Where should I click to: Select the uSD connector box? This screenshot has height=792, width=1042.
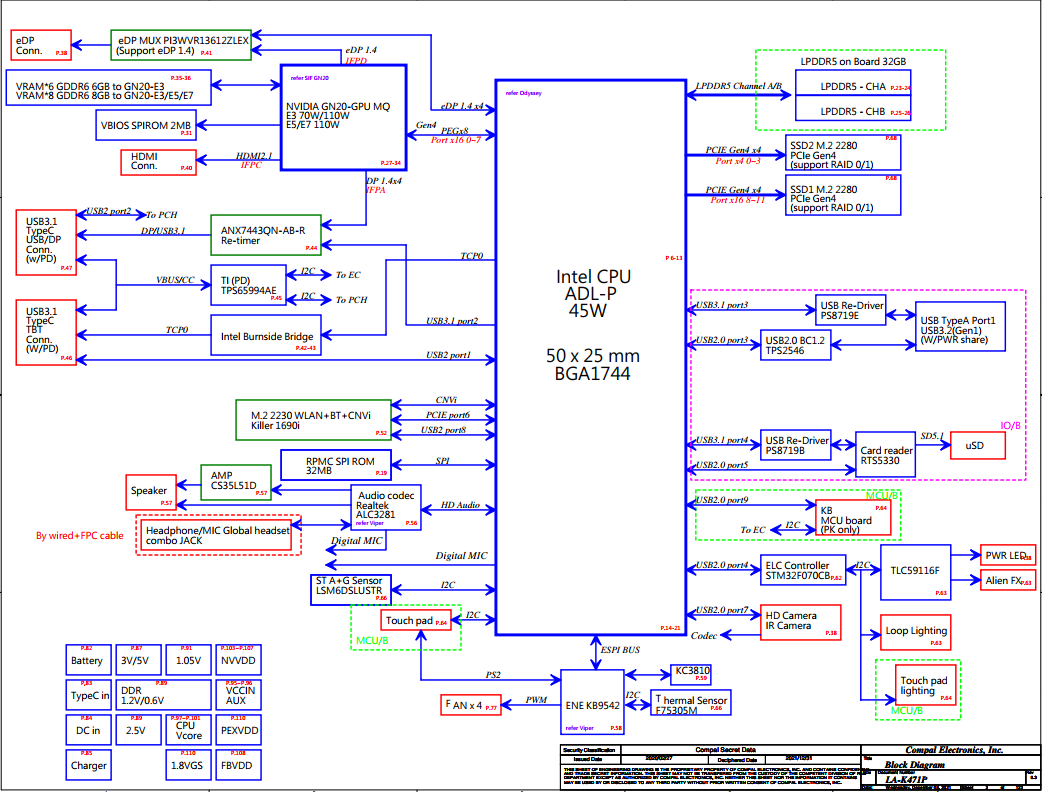[x=977, y=445]
